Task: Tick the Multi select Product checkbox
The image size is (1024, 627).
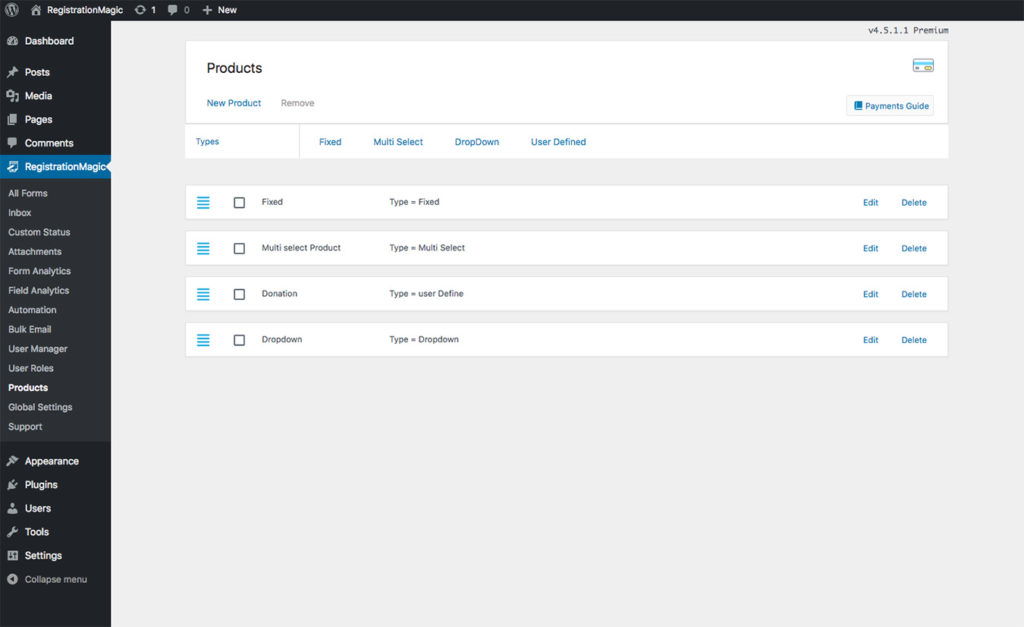Action: click(x=239, y=248)
